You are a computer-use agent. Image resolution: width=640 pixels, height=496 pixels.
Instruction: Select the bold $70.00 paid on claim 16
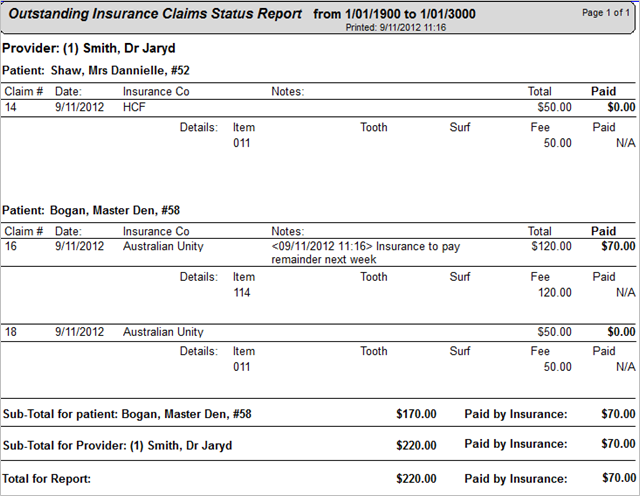click(x=618, y=246)
